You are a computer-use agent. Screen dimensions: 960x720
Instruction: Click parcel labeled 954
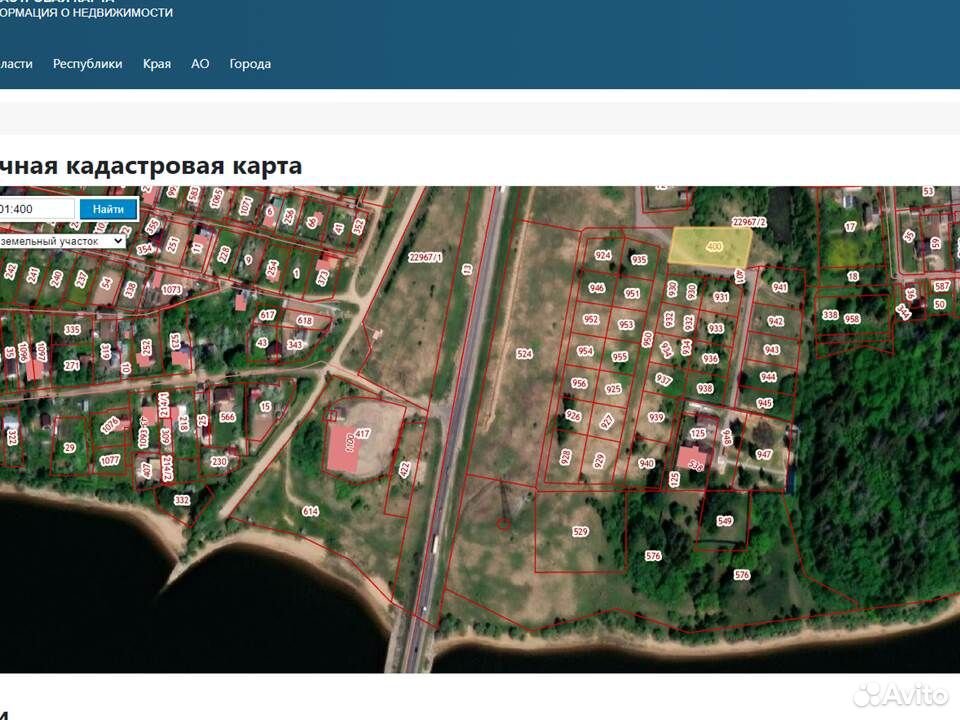[x=585, y=351]
